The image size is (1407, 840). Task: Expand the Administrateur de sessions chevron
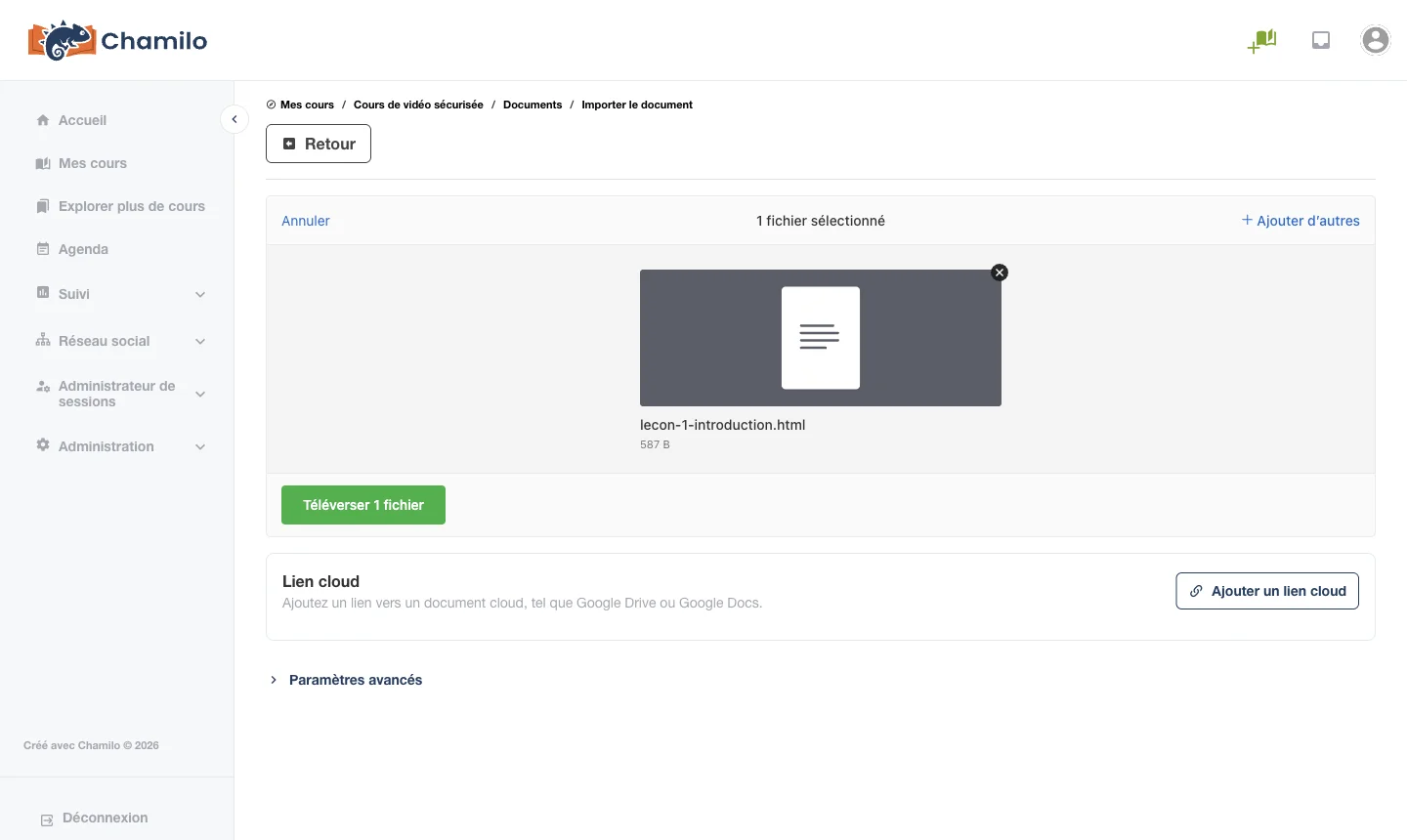[200, 394]
